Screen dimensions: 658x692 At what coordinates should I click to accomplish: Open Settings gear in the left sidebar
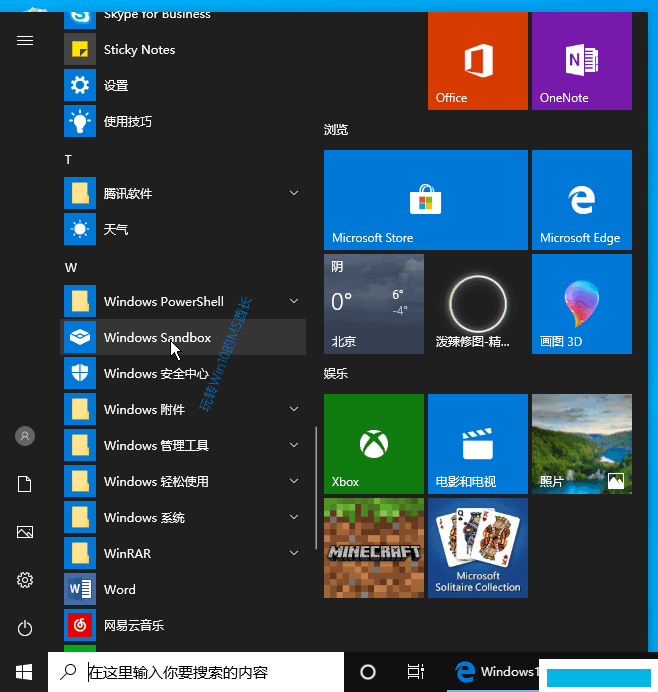[25, 580]
